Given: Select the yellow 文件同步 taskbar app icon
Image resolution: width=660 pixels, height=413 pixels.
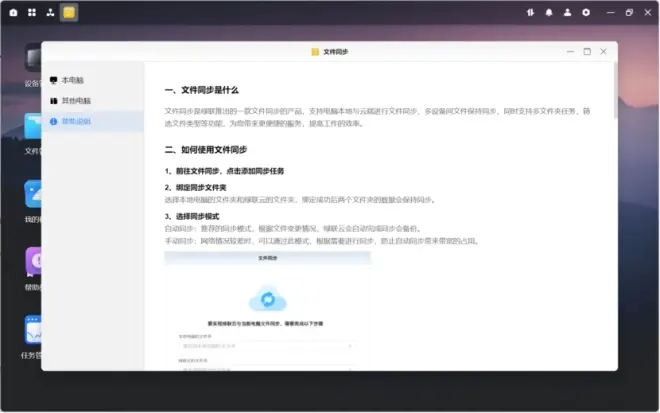Looking at the screenshot, I should click(69, 13).
